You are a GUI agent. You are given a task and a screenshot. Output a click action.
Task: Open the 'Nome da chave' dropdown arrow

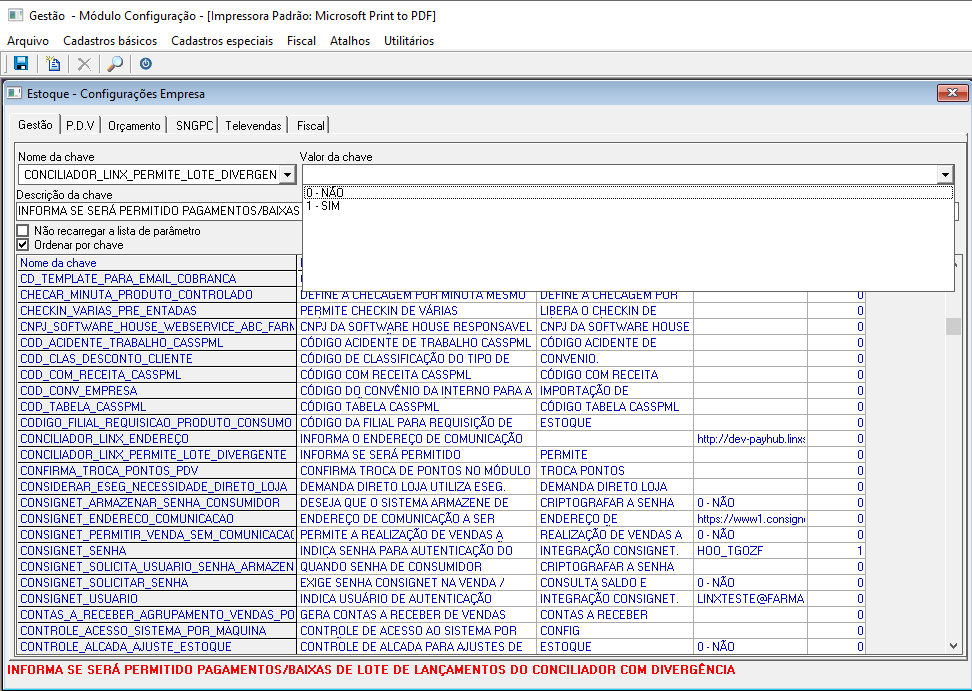(288, 175)
